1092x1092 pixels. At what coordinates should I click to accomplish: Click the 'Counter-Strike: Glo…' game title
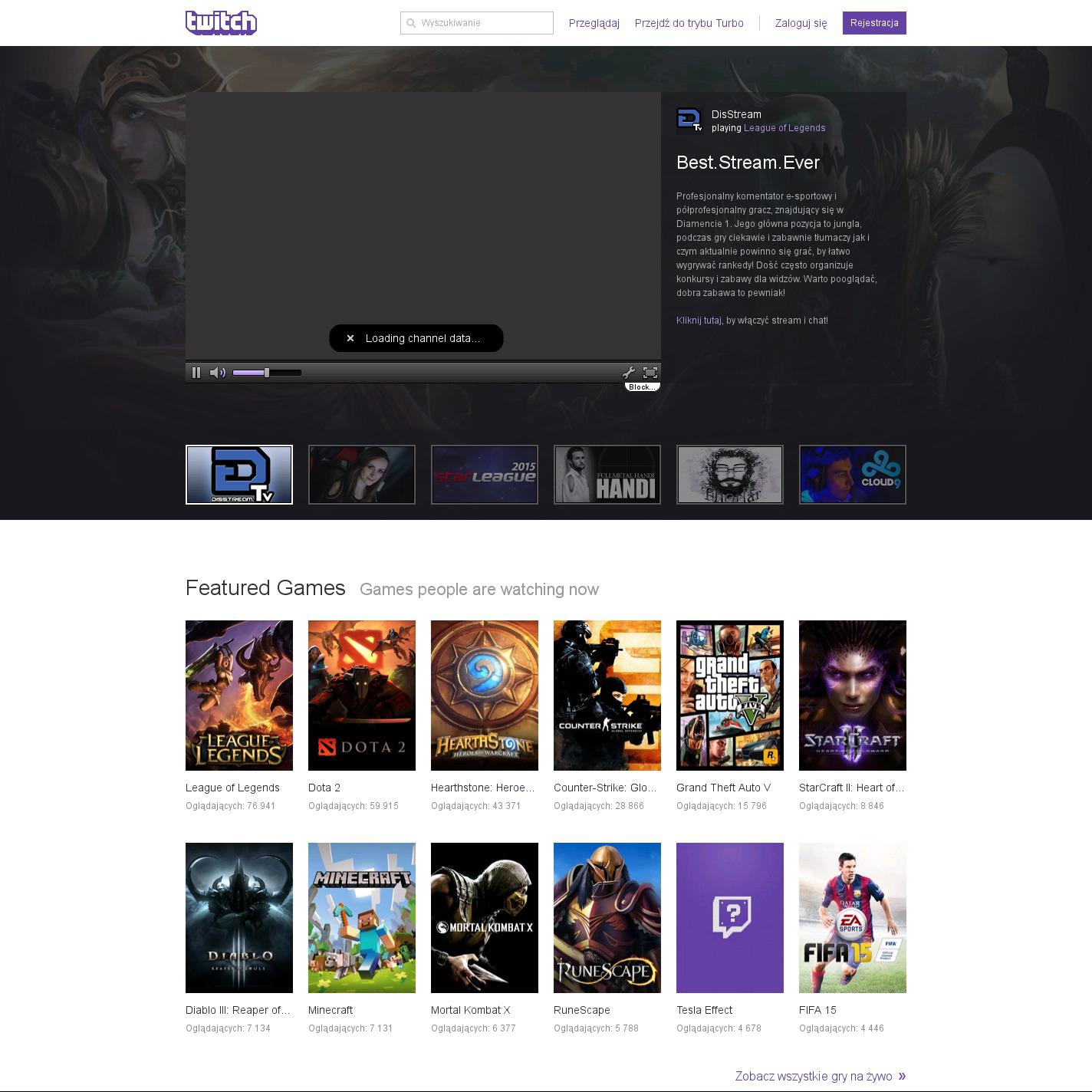tap(605, 788)
